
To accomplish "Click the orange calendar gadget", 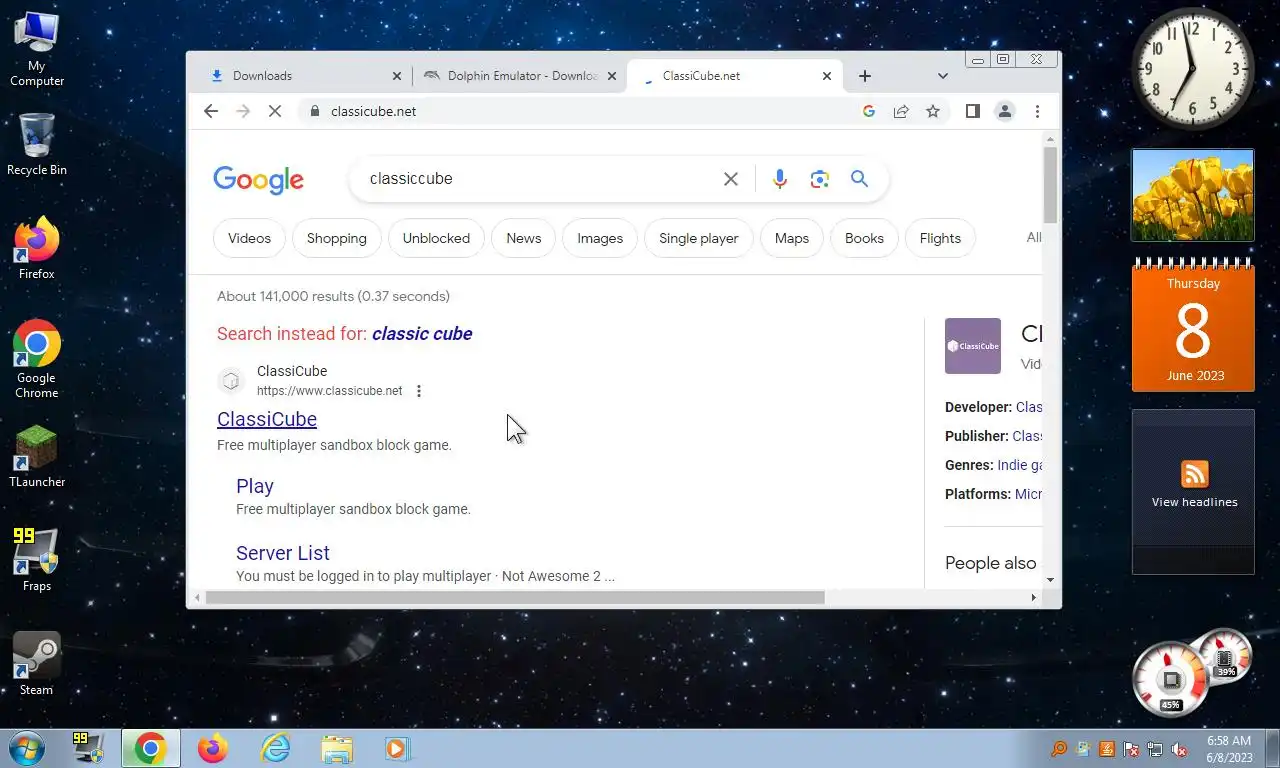I will 1193,326.
